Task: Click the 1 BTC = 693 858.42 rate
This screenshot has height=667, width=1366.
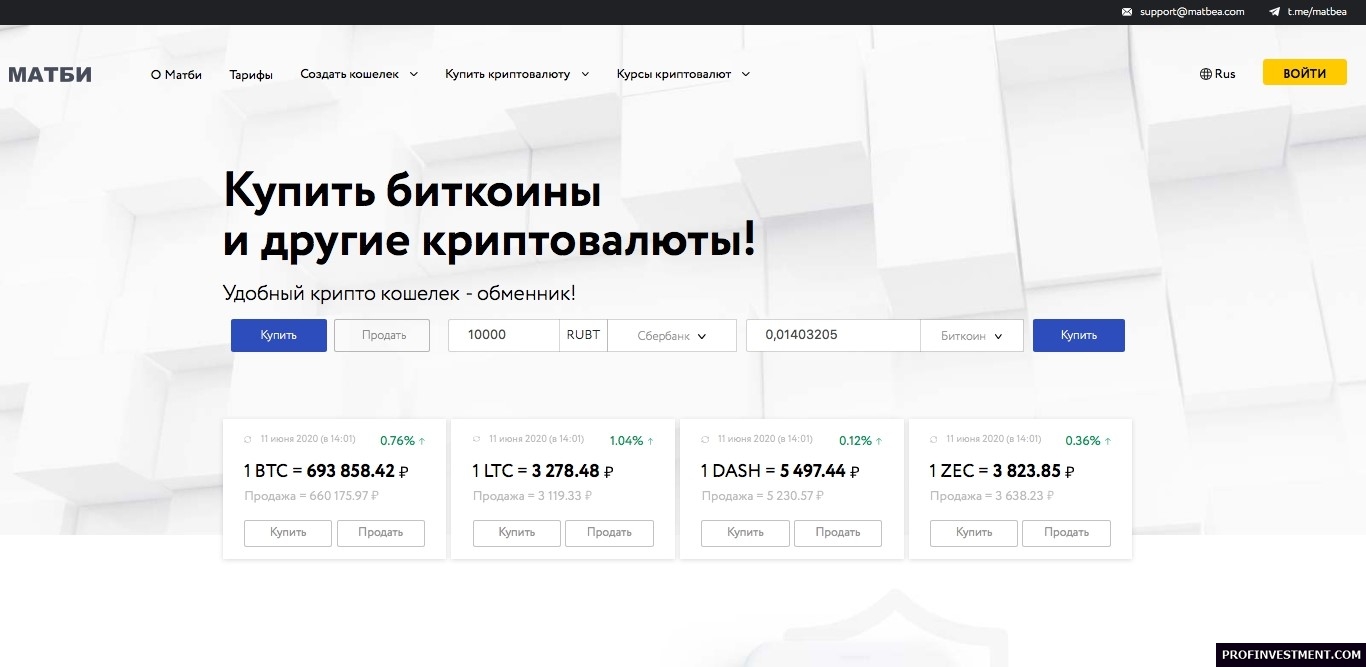Action: pyautogui.click(x=326, y=471)
